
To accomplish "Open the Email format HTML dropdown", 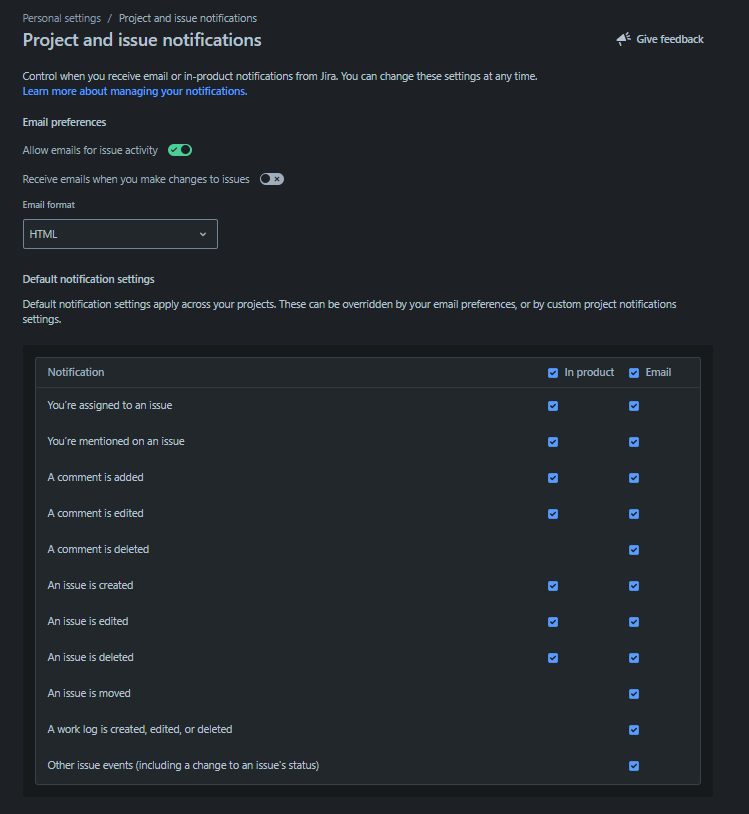I will coord(120,234).
